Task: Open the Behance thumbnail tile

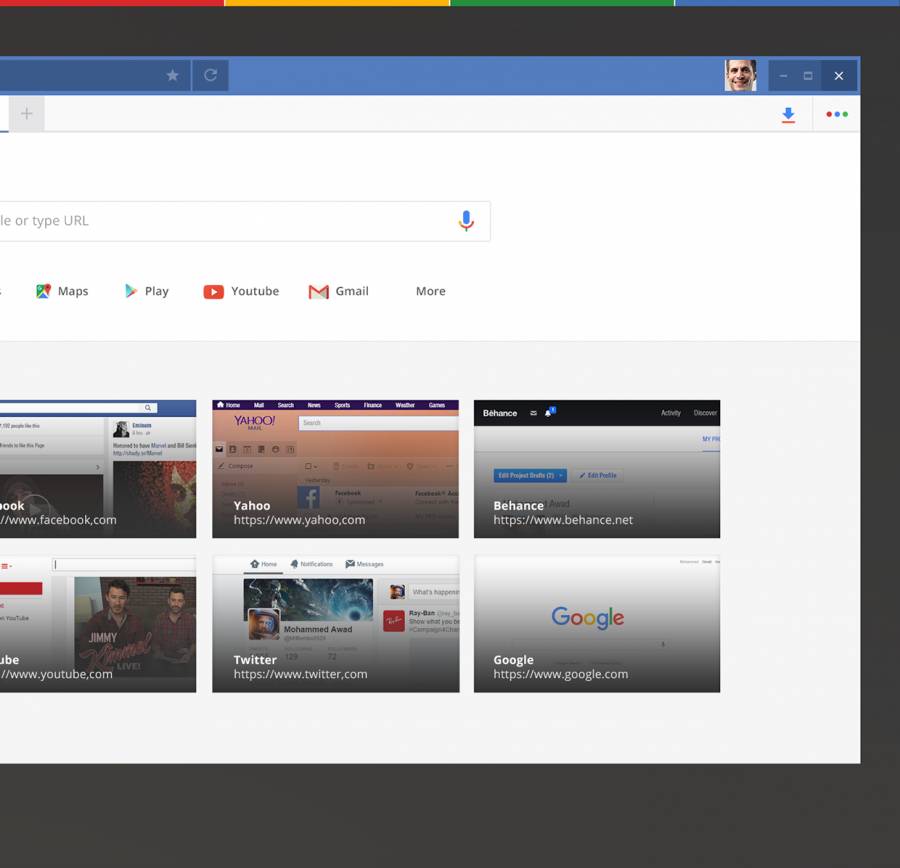Action: pos(596,468)
